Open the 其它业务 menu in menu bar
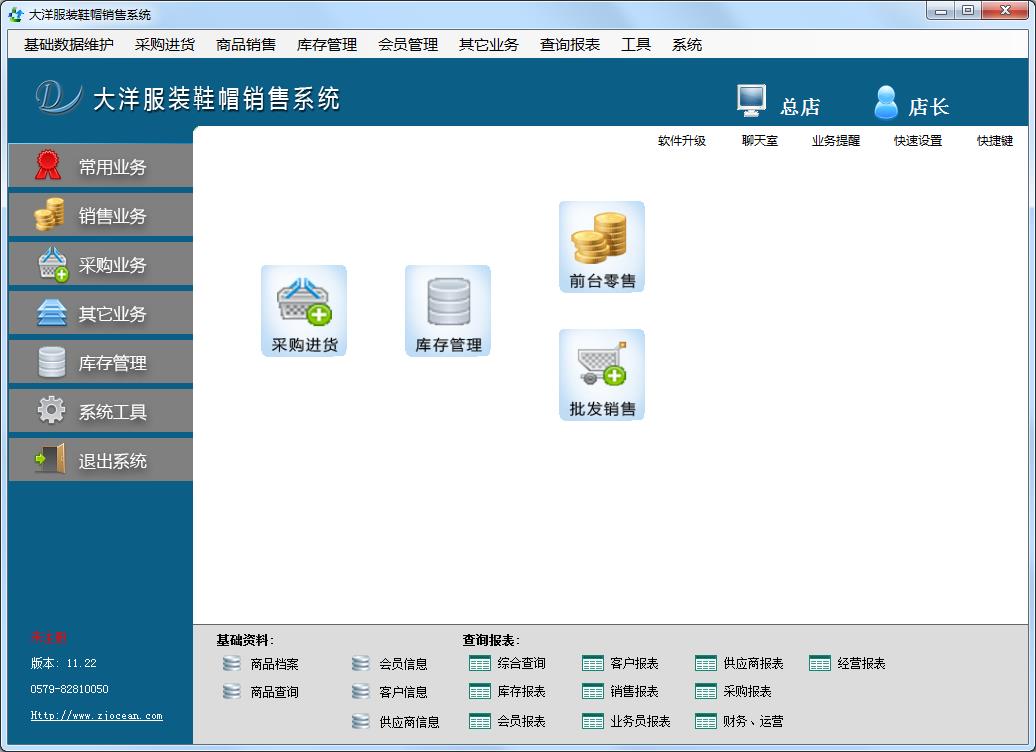This screenshot has width=1036, height=752. click(x=489, y=44)
